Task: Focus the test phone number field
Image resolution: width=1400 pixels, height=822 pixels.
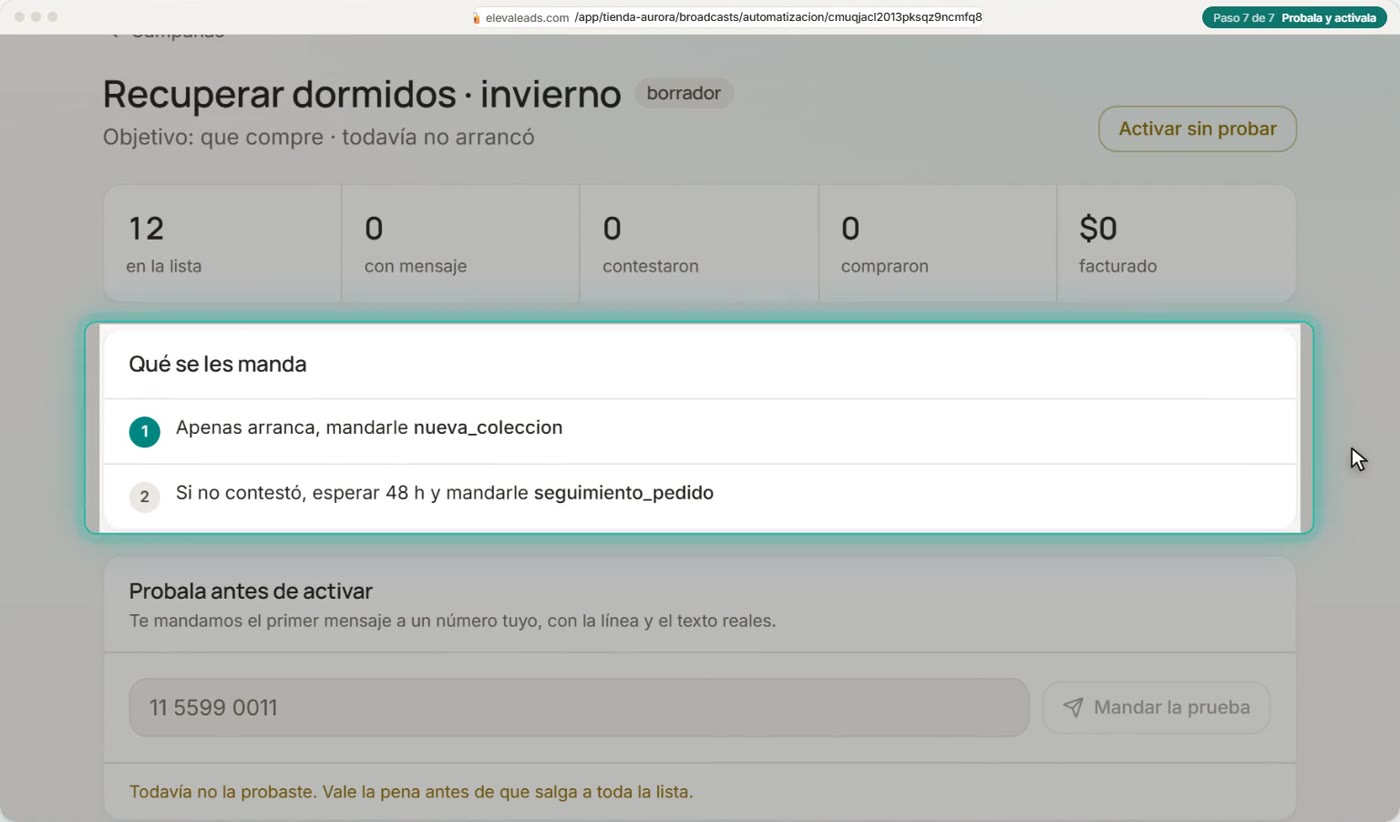Action: [x=579, y=708]
